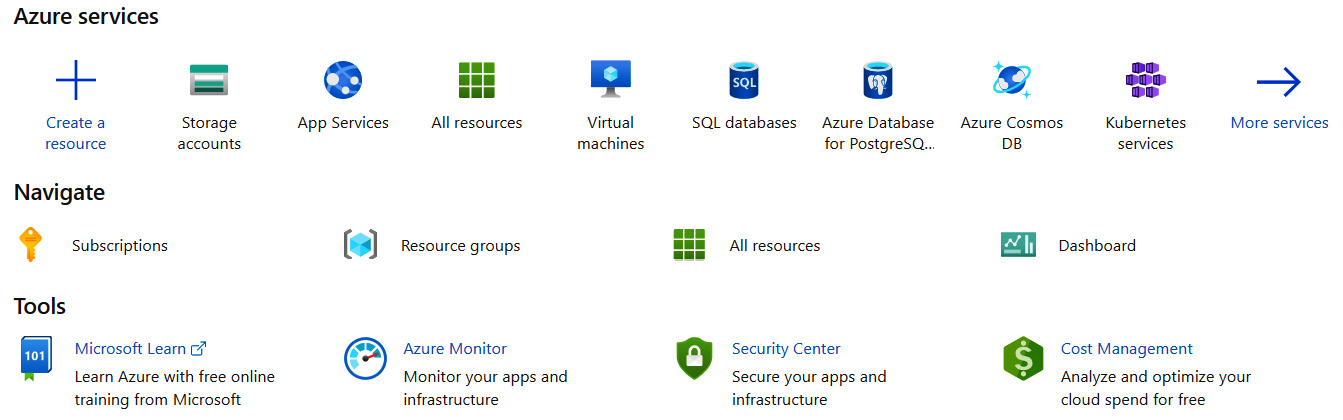The height and width of the screenshot is (420, 1343).
Task: Open the Storage accounts icon
Action: 210,80
